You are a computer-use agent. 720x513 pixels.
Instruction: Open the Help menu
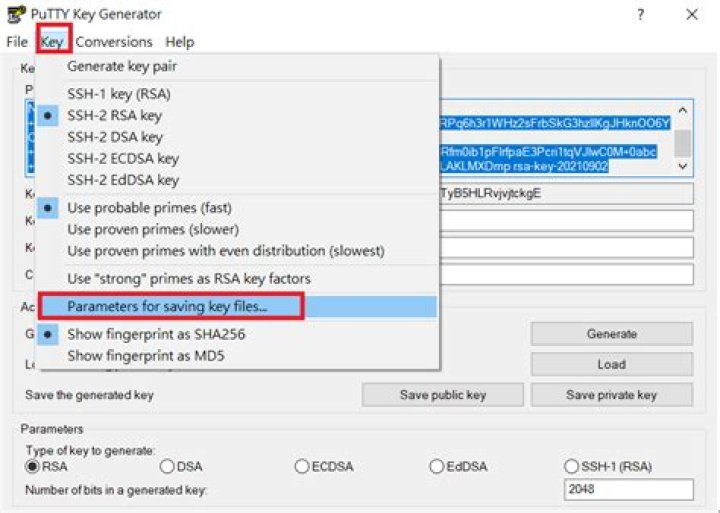(180, 42)
